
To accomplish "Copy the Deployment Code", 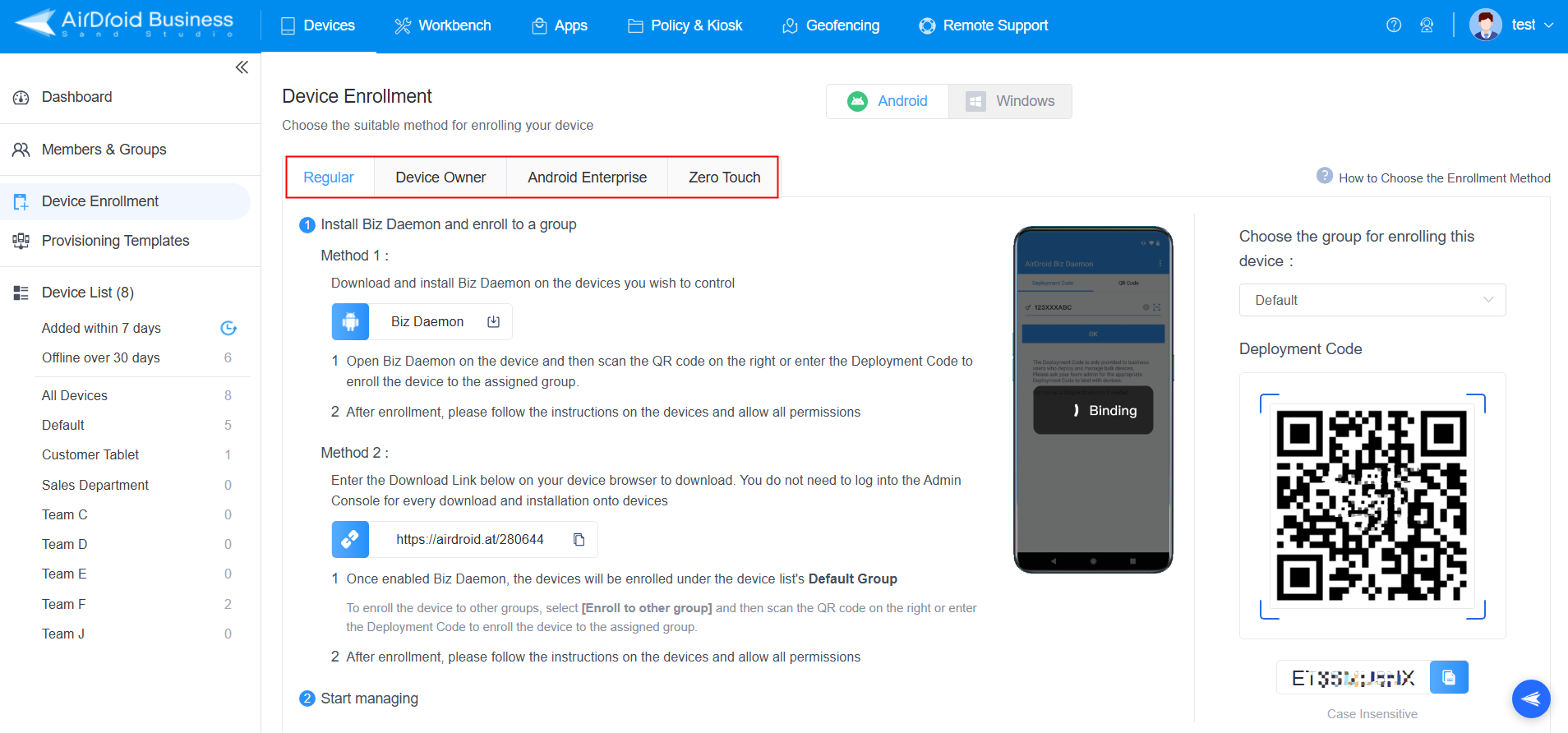I will [1449, 677].
